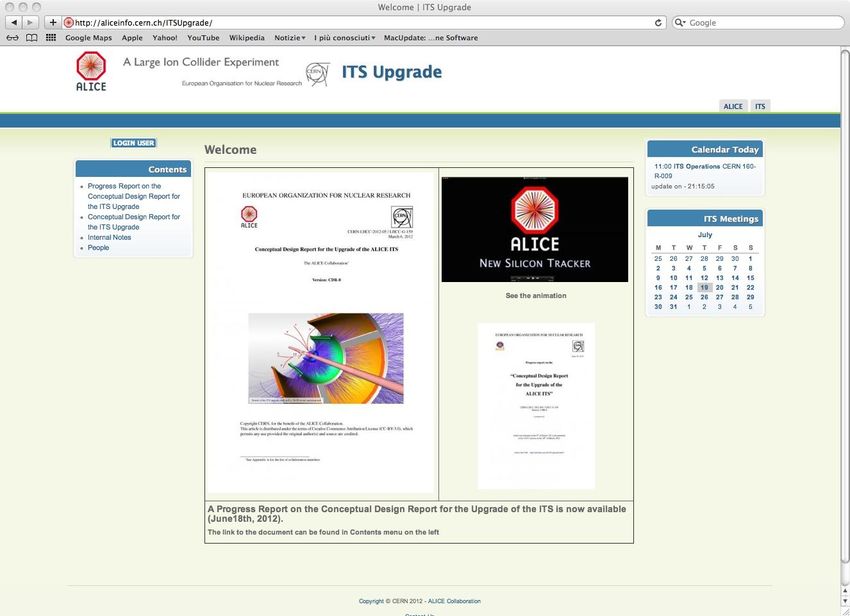The height and width of the screenshot is (616, 850).
Task: Reload the page with the refresh icon
Action: (x=659, y=22)
